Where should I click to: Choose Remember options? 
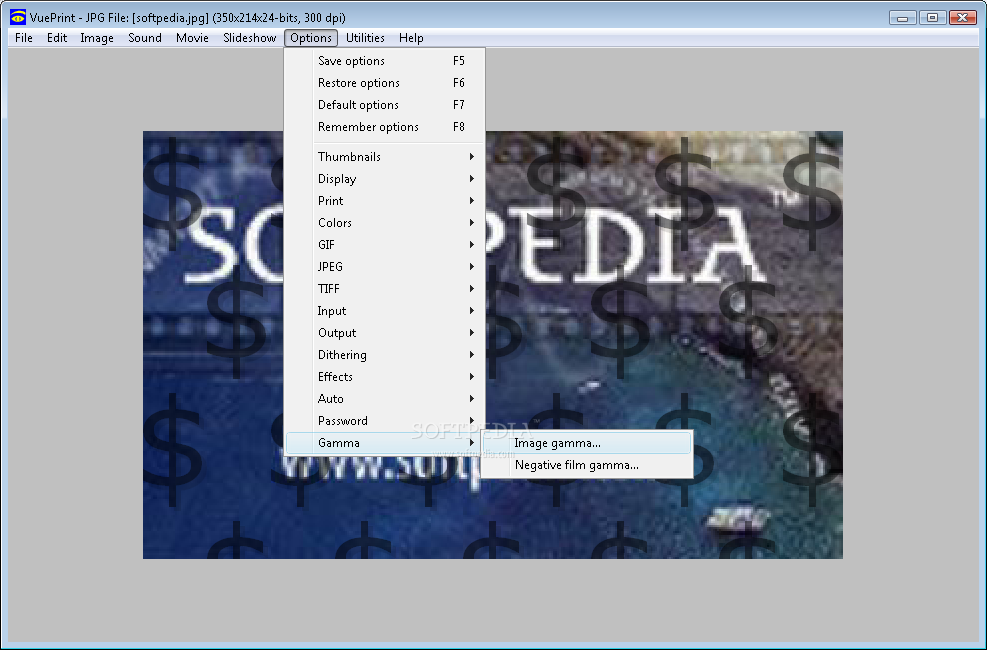coord(385,127)
